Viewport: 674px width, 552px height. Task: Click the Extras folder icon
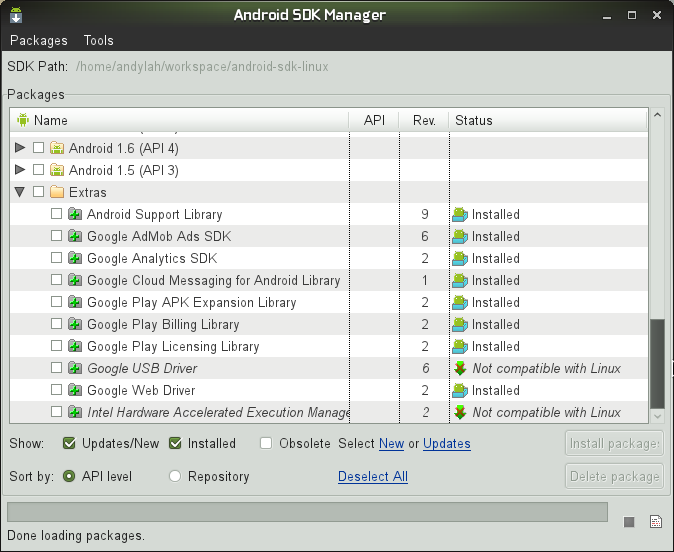click(x=57, y=192)
